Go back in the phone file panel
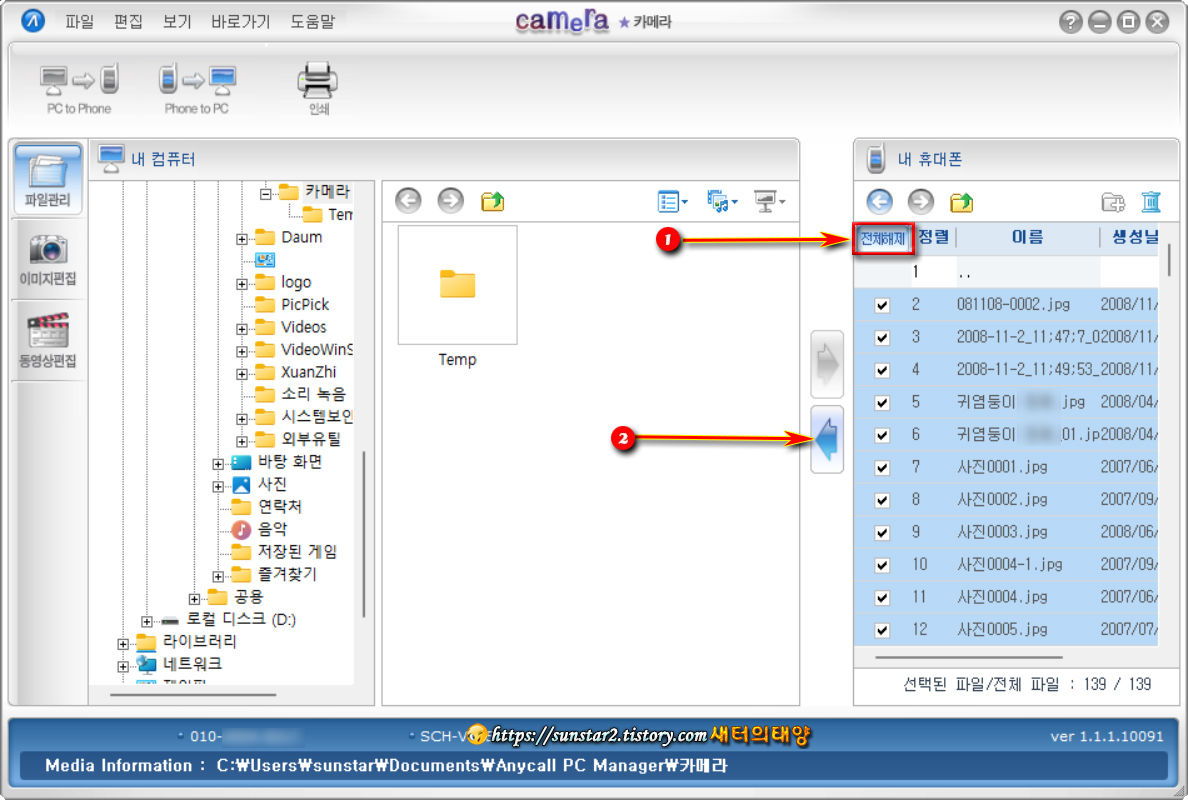 [x=880, y=202]
